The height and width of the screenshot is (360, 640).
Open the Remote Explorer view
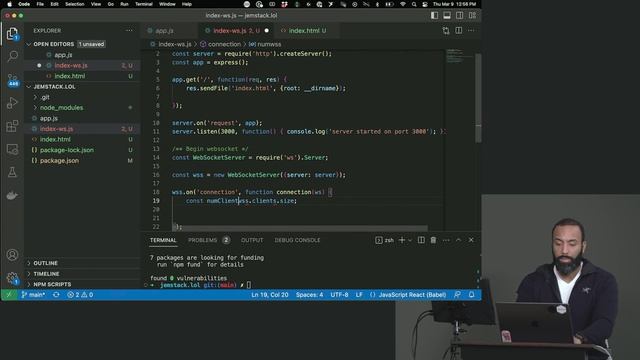12,149
